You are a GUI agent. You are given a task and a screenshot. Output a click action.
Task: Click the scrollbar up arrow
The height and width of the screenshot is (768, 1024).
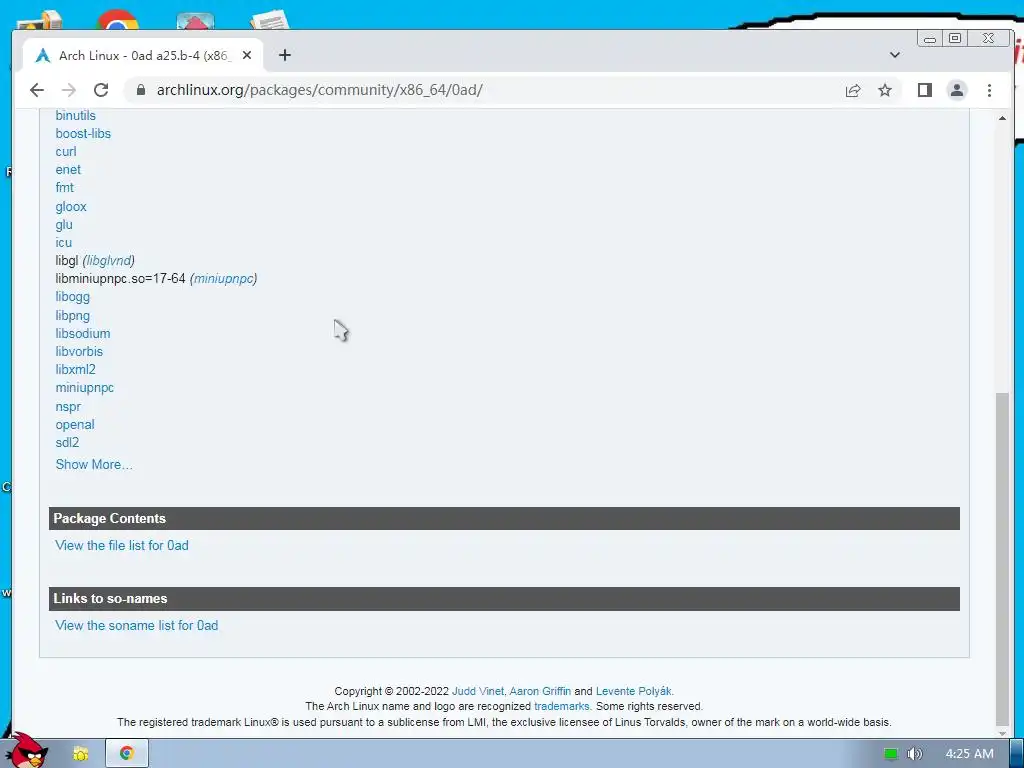(x=1002, y=118)
